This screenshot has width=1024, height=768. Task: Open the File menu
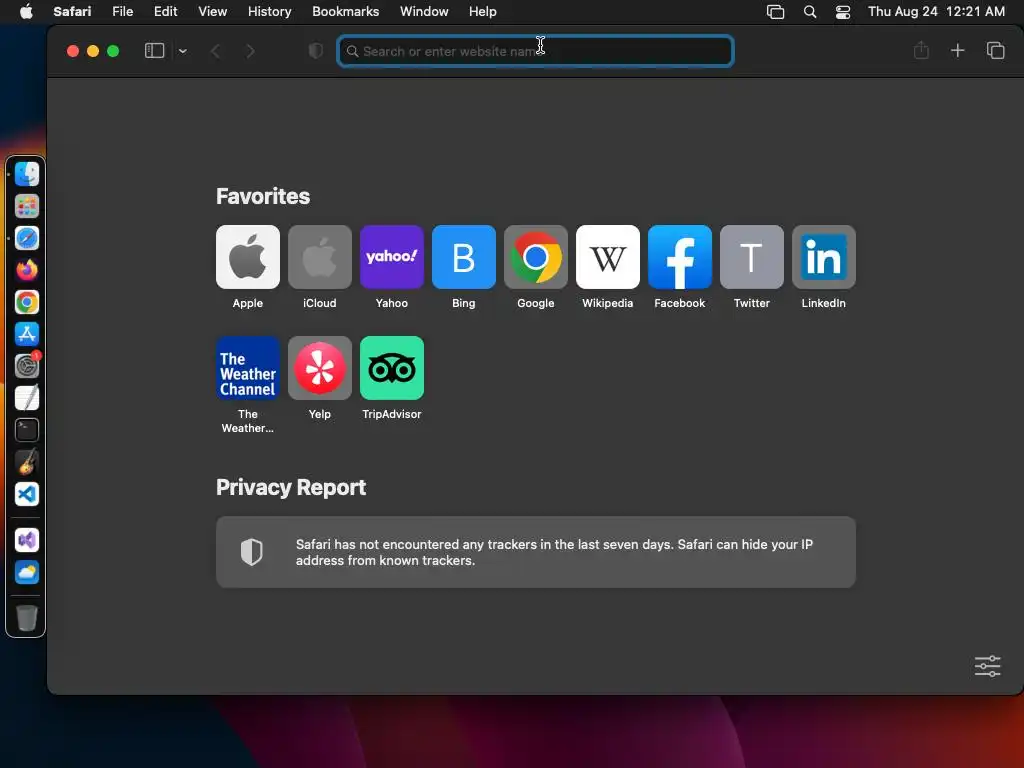coord(122,11)
